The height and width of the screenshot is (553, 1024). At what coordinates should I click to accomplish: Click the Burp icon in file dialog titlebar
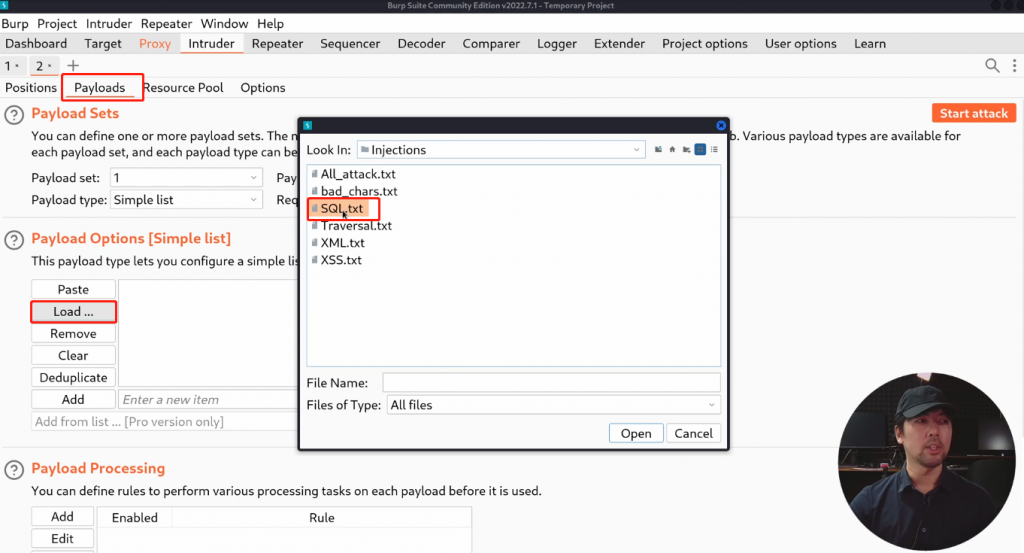point(308,125)
